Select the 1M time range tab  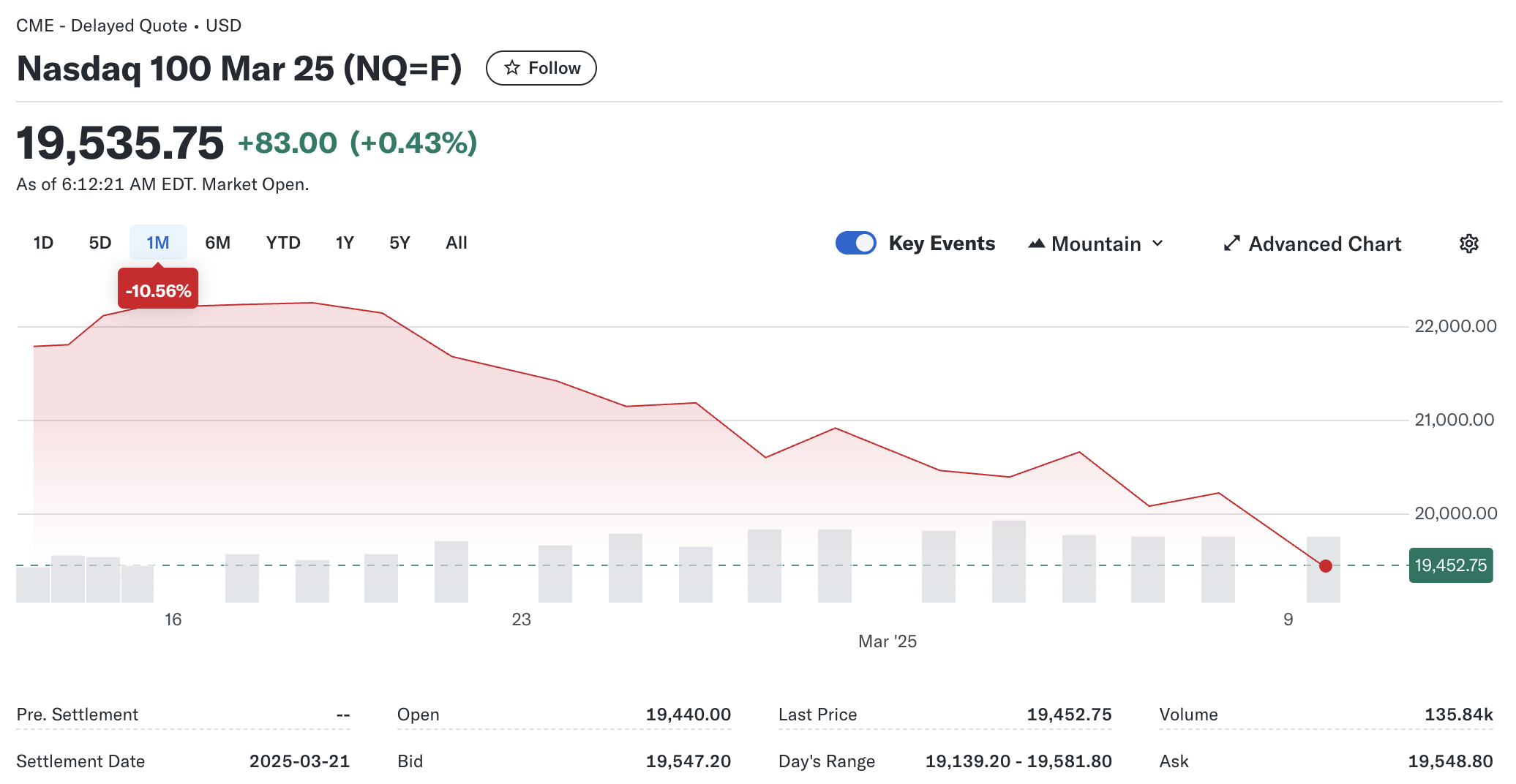(158, 243)
